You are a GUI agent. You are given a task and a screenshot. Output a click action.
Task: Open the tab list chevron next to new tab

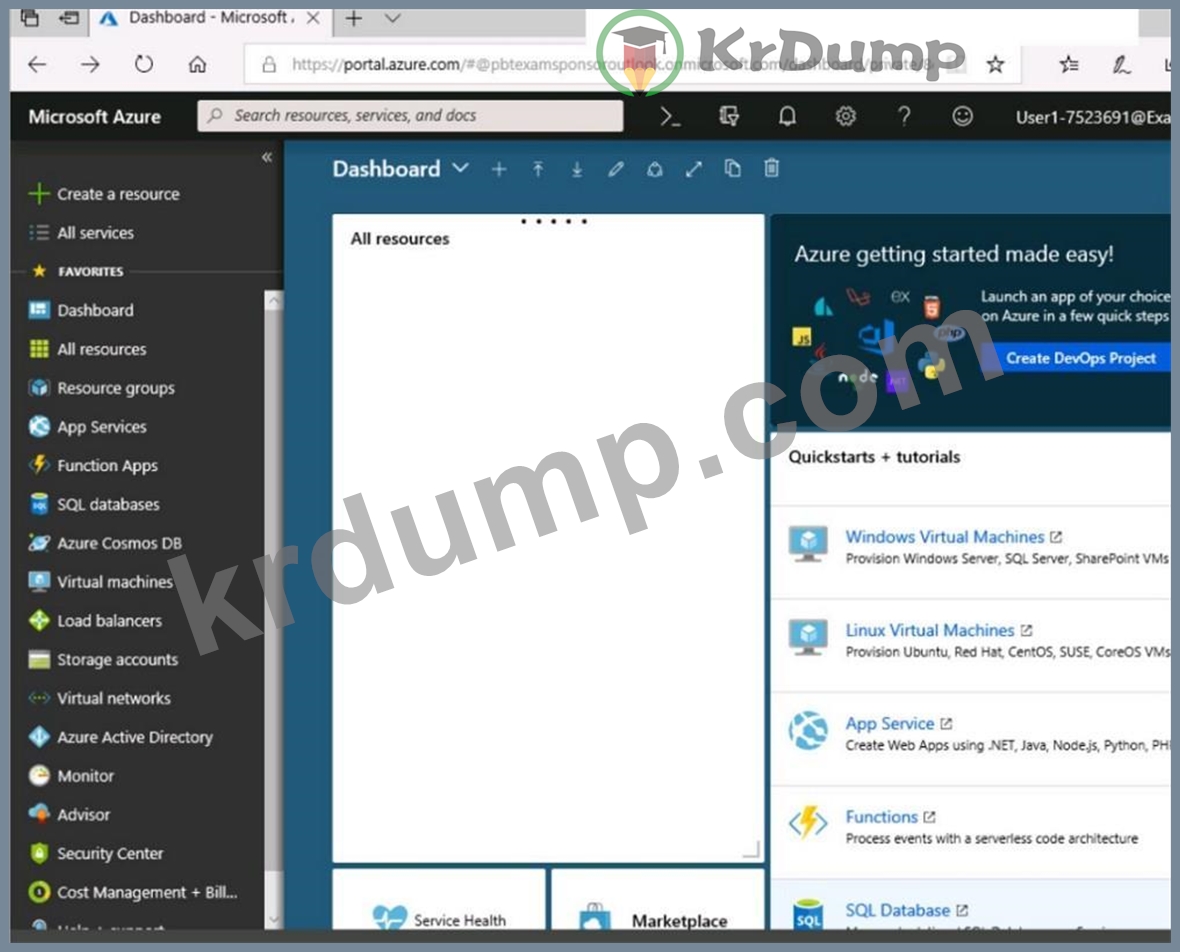393,18
